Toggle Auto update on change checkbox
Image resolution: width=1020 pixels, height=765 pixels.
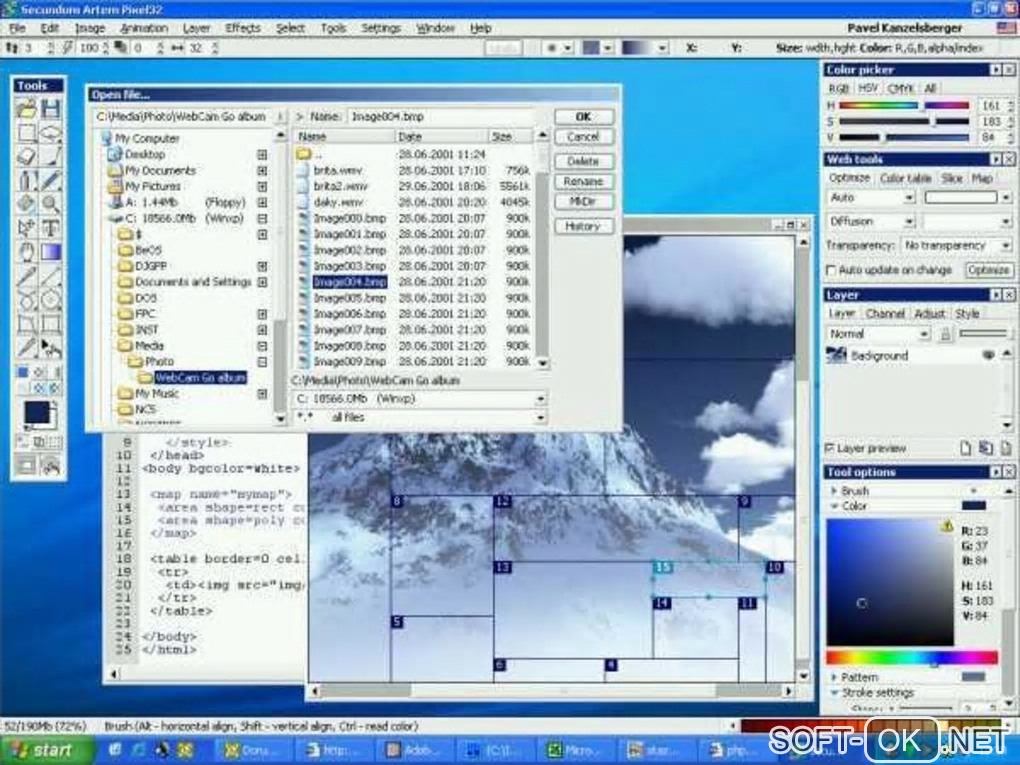(x=830, y=270)
